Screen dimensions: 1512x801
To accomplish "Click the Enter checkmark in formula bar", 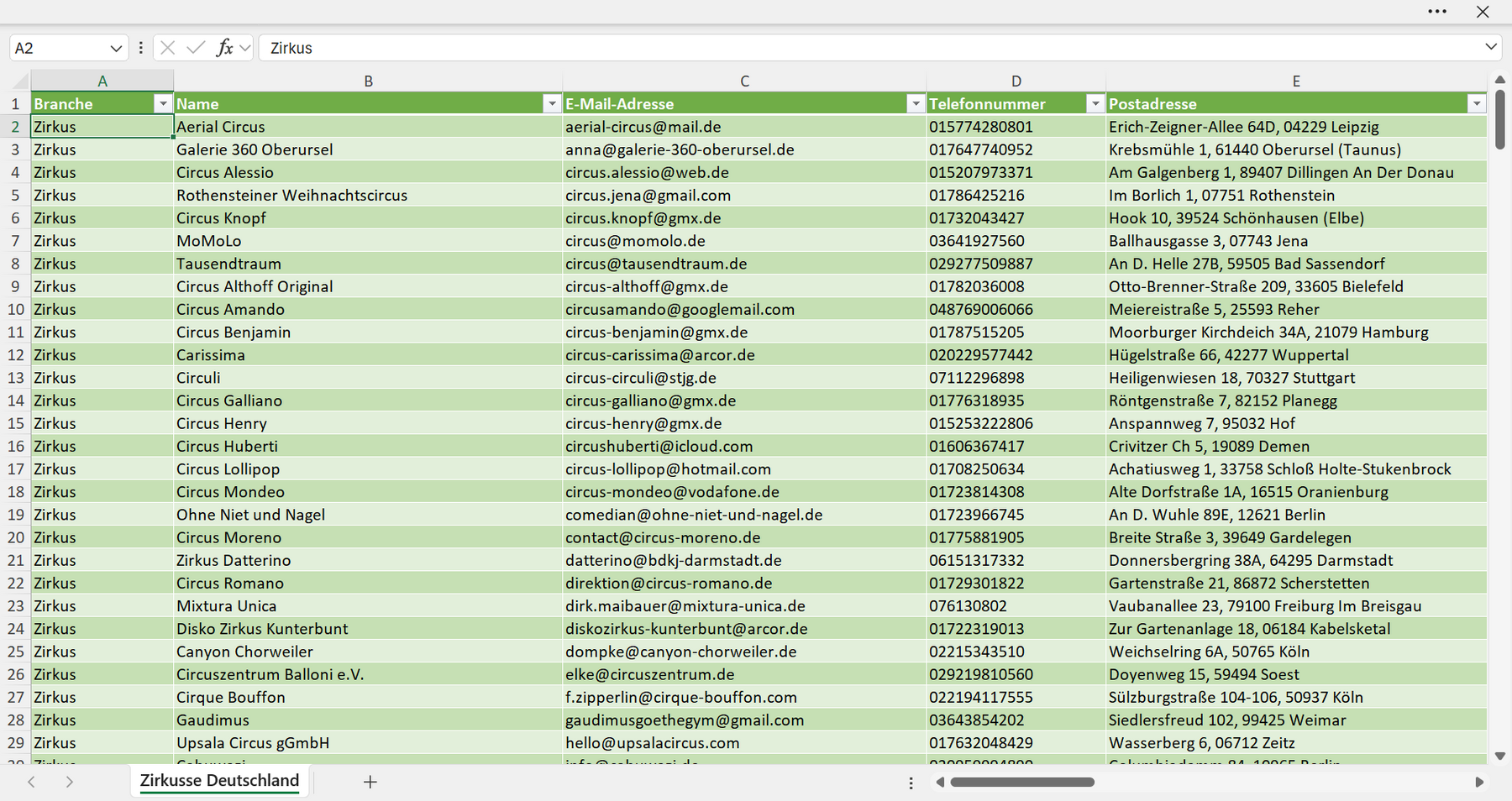I will [x=196, y=48].
